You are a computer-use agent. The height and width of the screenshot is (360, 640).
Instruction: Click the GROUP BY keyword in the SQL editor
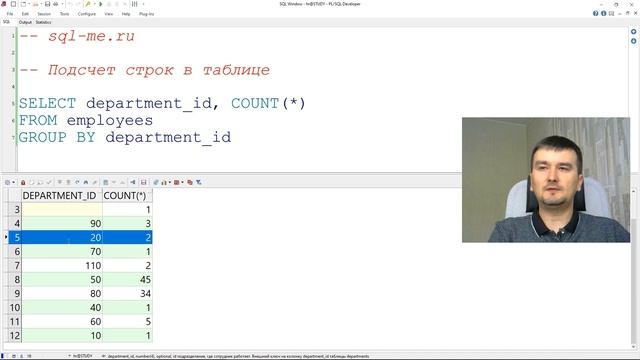[57, 137]
